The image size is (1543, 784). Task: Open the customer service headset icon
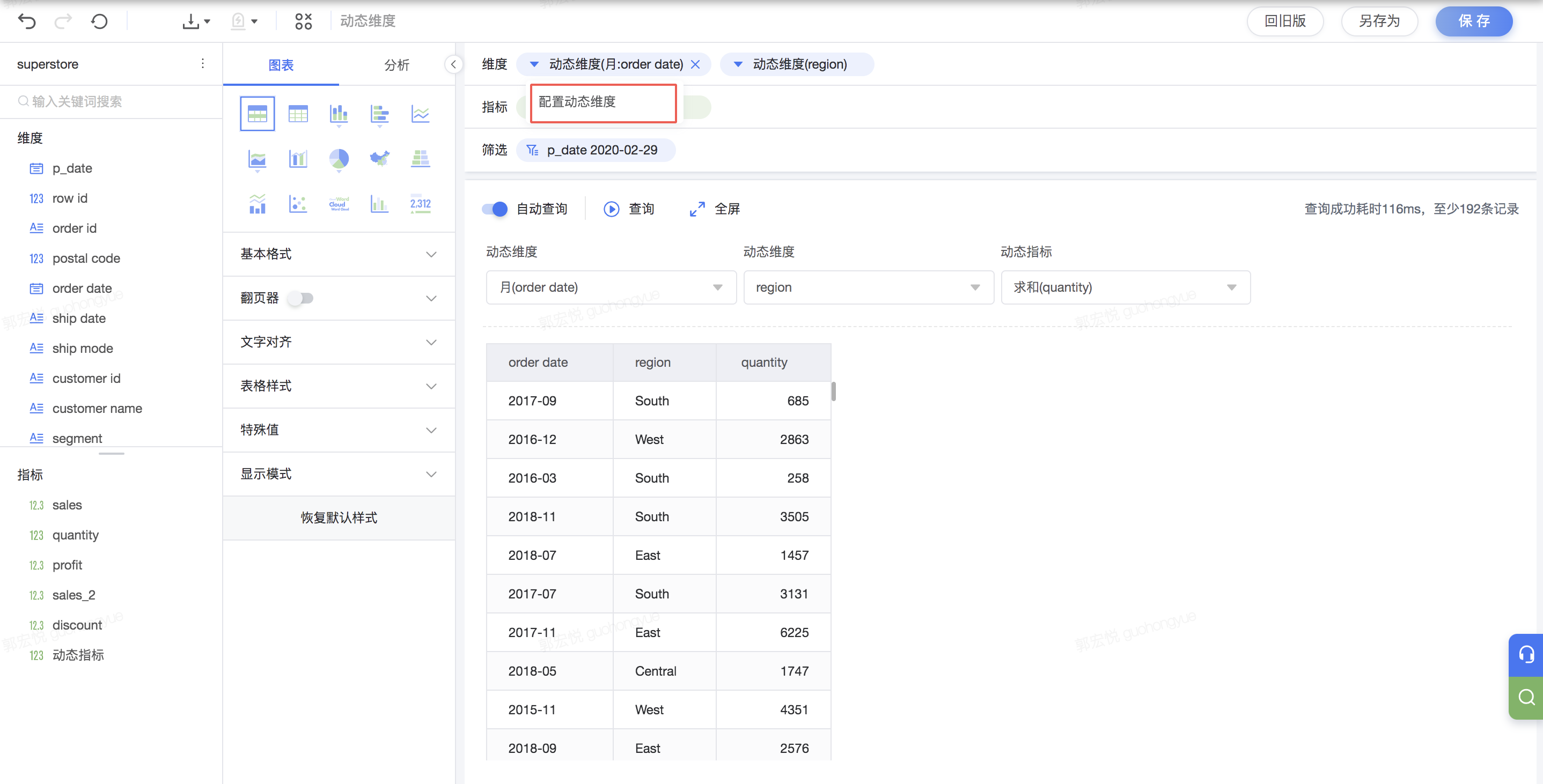1526,655
